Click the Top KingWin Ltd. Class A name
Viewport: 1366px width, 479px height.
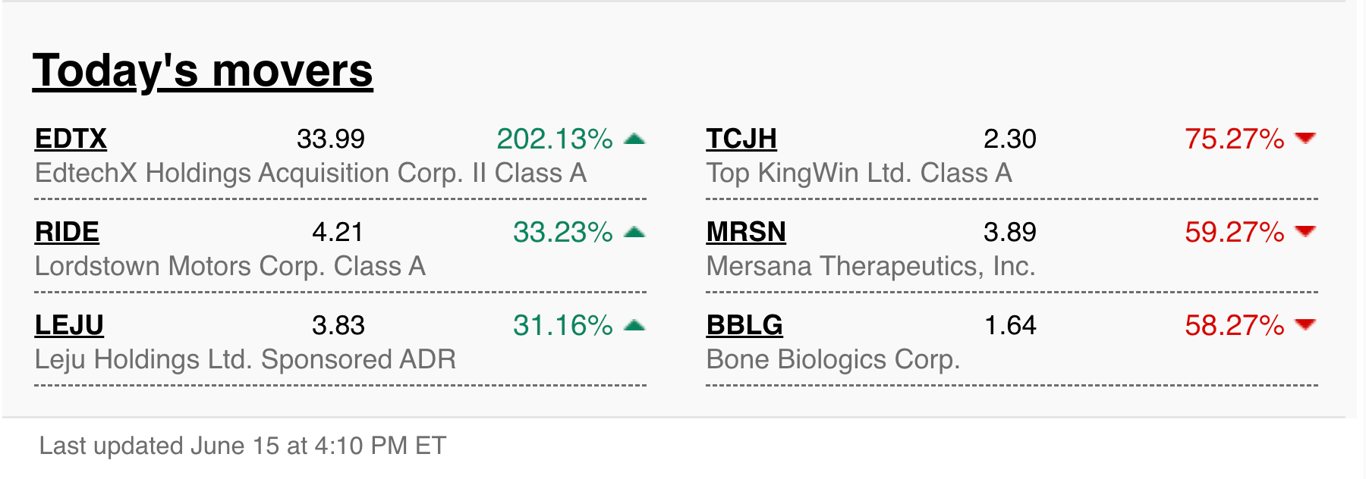859,173
